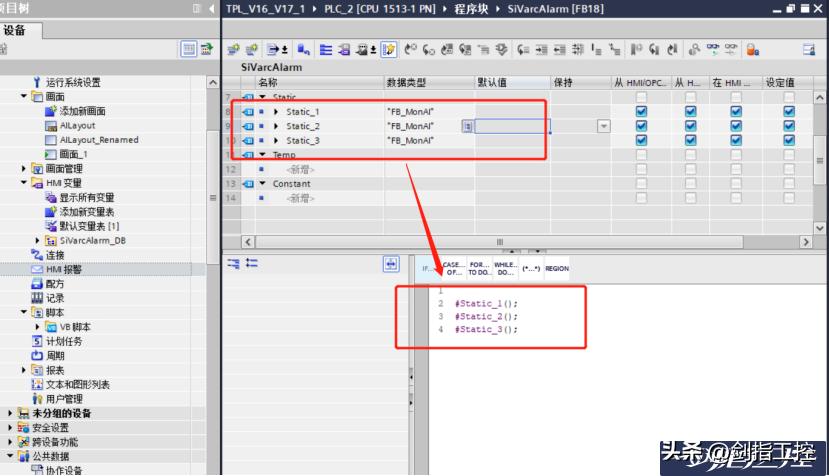Click code line #Static_2();
This screenshot has height=476, width=829.
point(486,316)
